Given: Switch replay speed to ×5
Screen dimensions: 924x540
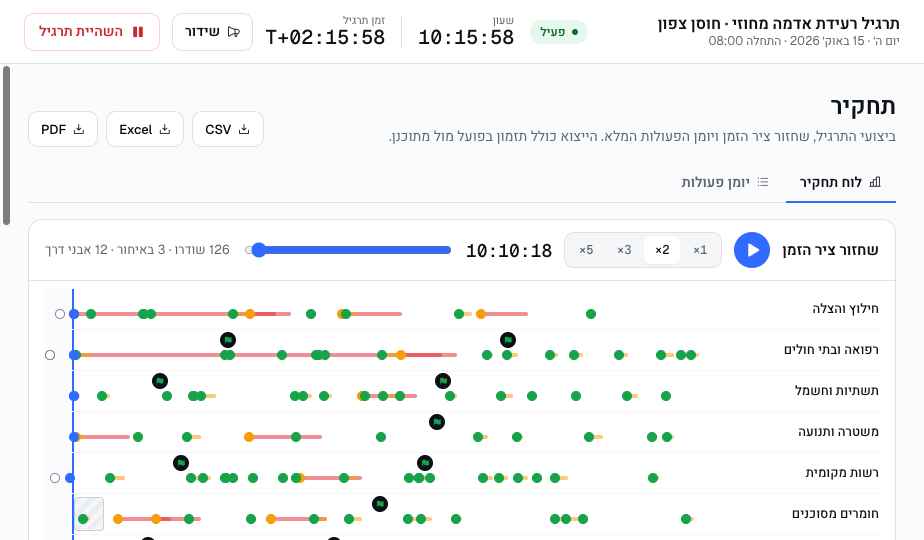Looking at the screenshot, I should click(x=586, y=250).
